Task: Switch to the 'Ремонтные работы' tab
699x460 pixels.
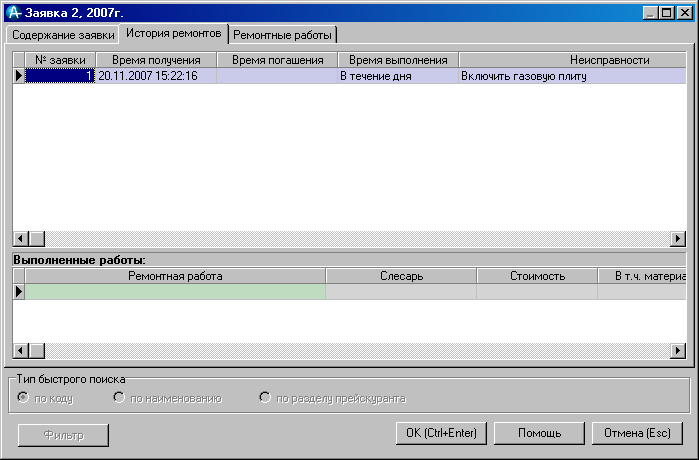Action: (x=281, y=35)
